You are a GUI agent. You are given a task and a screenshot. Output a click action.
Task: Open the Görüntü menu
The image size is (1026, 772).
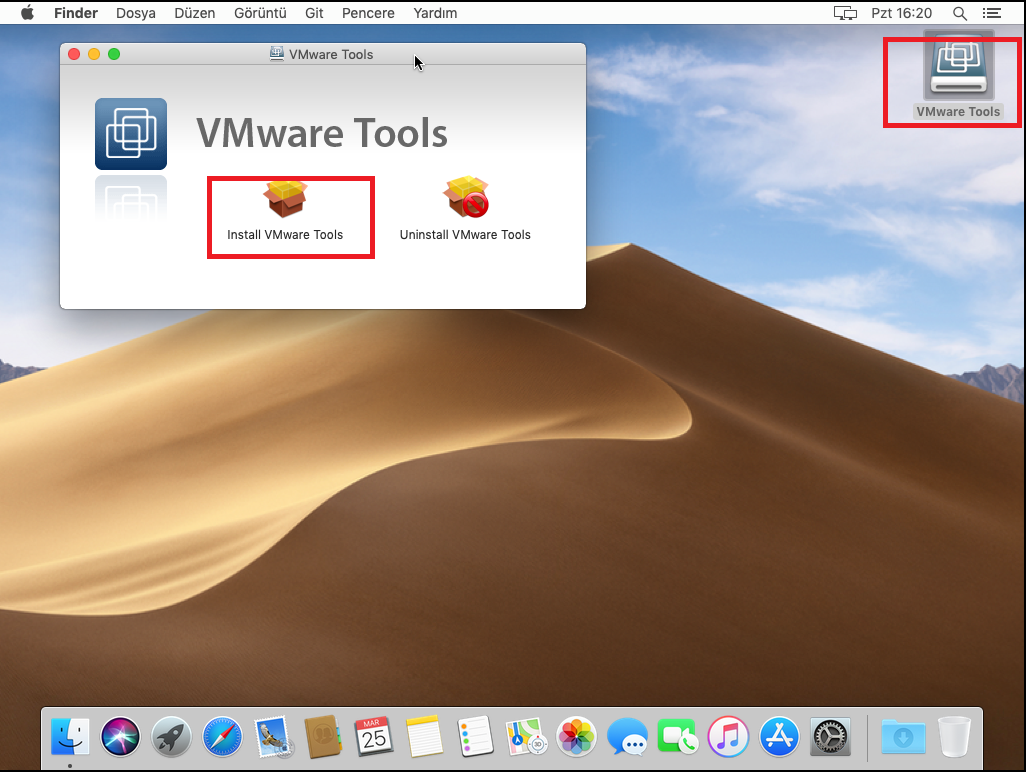(x=260, y=13)
